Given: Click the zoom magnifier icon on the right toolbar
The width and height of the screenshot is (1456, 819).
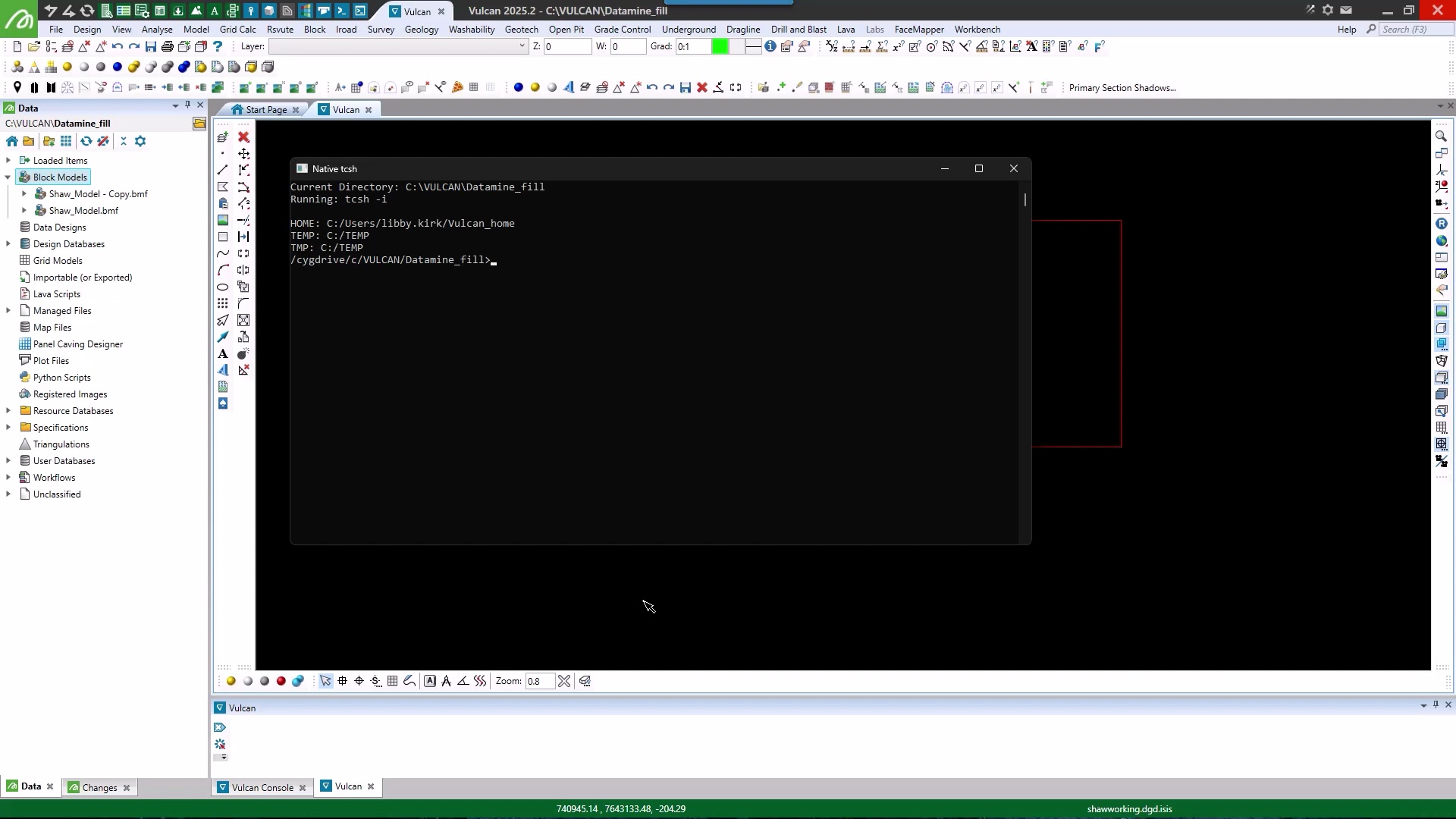Looking at the screenshot, I should pos(1441,136).
